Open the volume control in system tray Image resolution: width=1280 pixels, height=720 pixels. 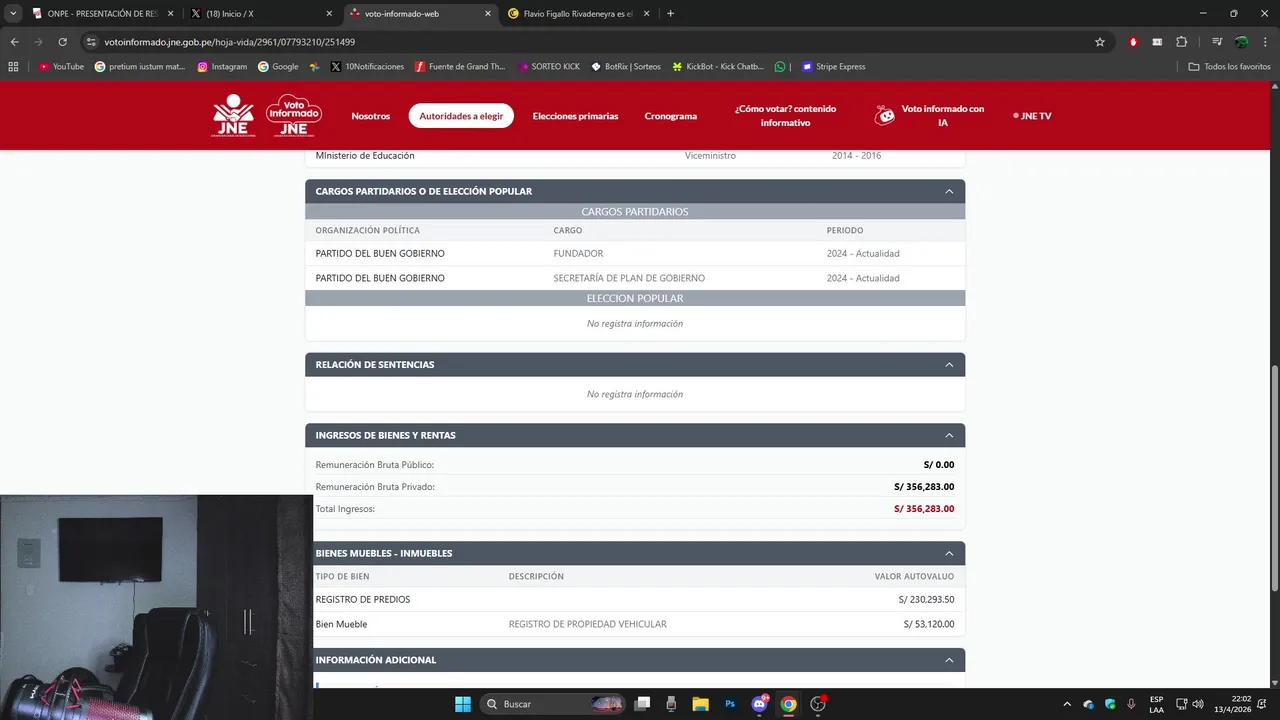click(x=1198, y=704)
